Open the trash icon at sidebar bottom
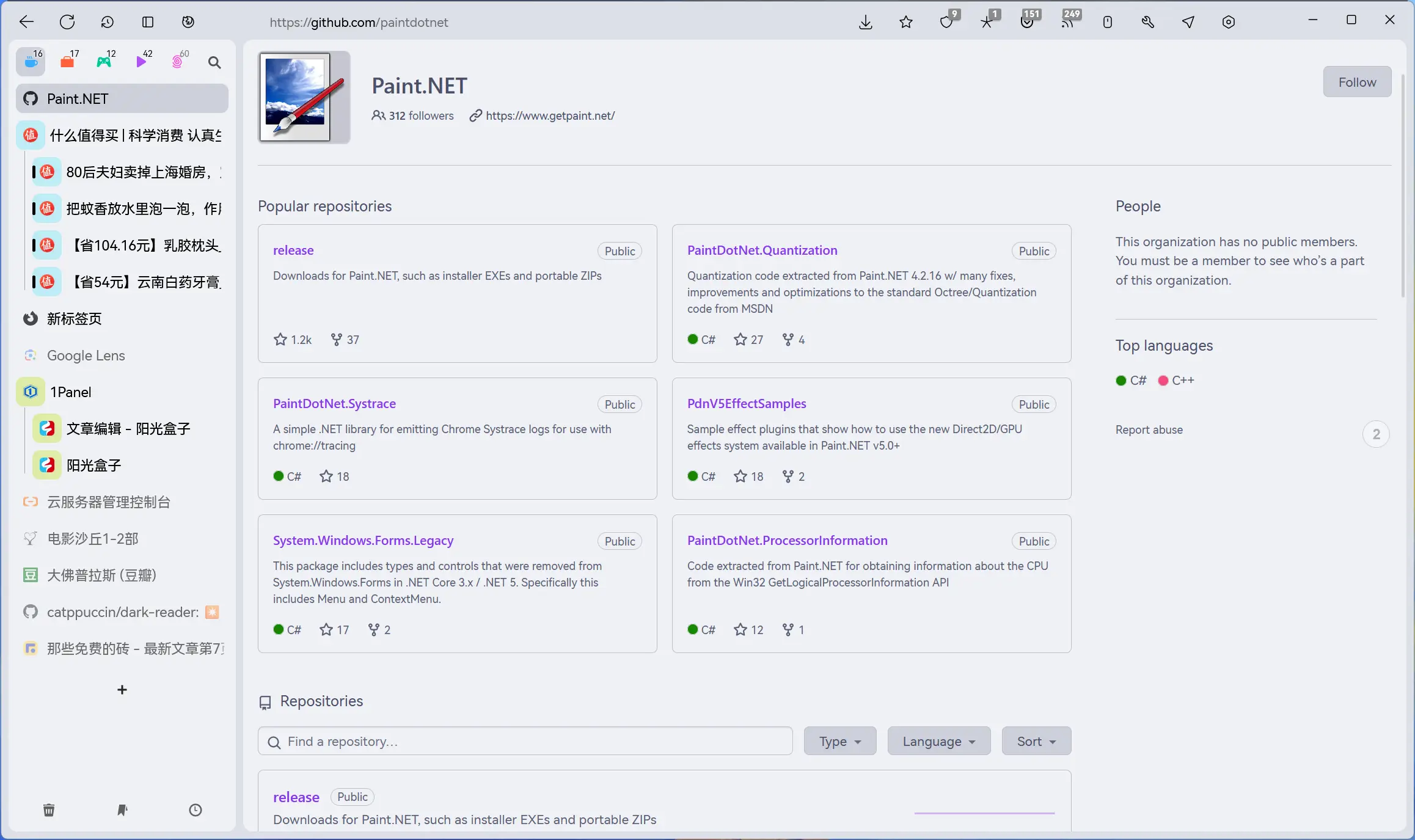 [x=49, y=810]
